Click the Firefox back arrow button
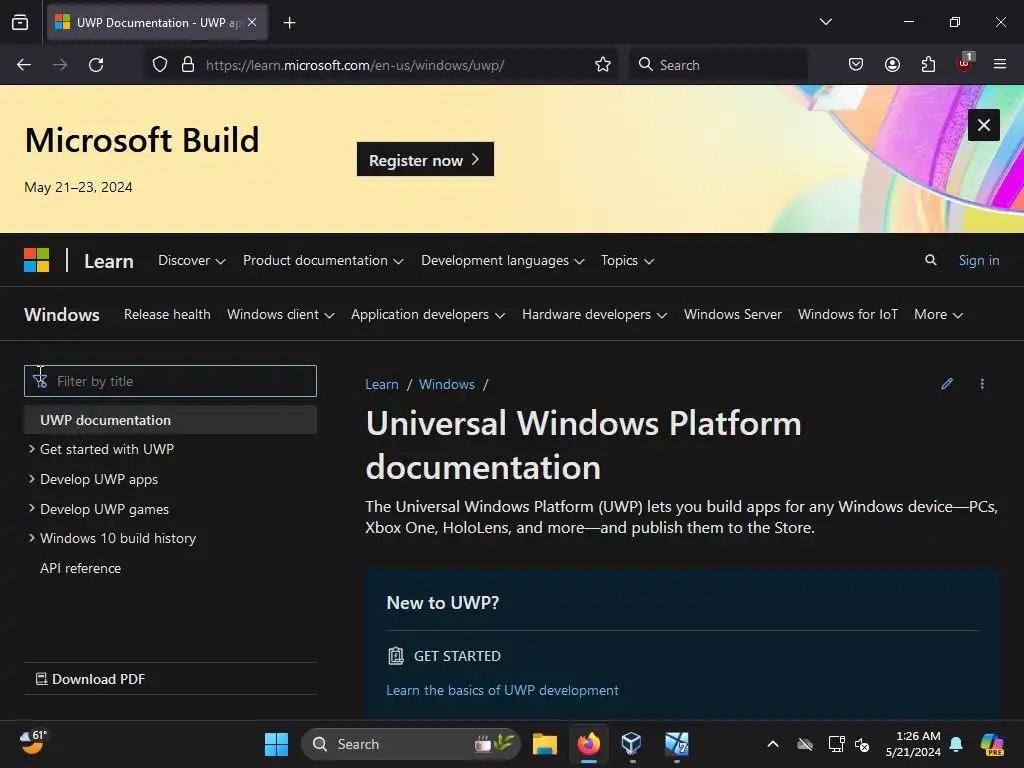1024x768 pixels. (24, 65)
